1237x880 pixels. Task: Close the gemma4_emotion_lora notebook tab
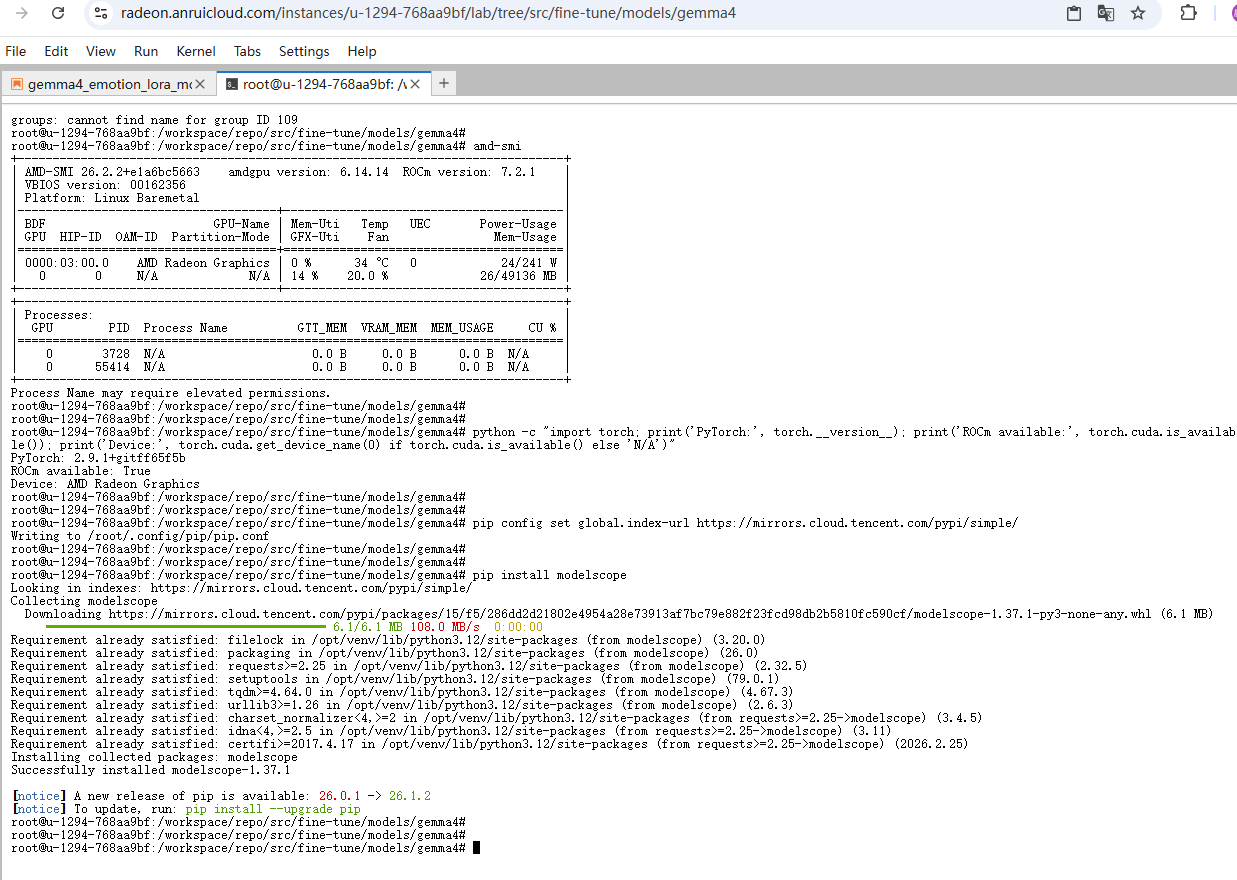point(200,84)
